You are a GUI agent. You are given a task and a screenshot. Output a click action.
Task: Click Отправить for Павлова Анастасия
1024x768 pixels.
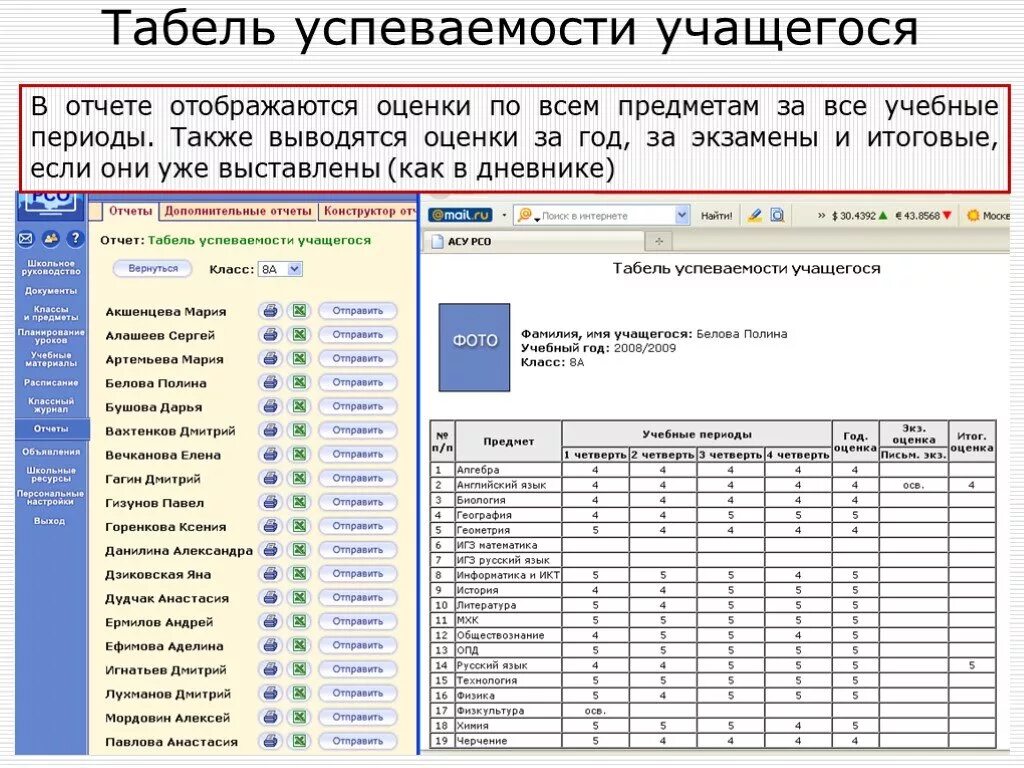(357, 741)
